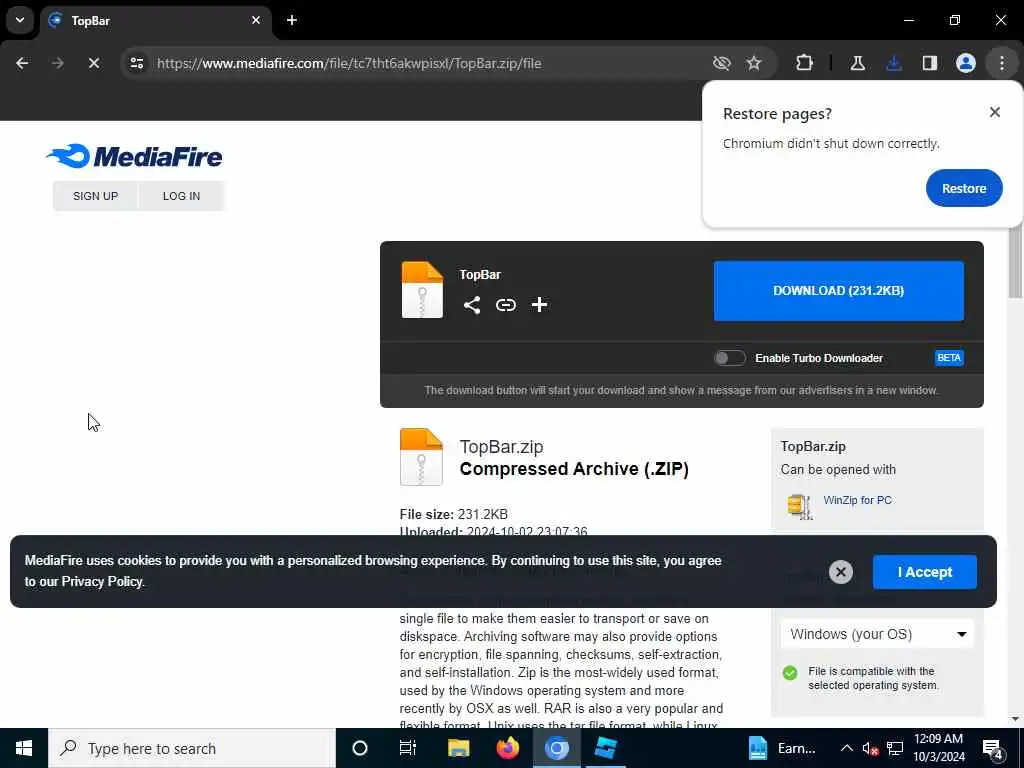Viewport: 1024px width, 768px height.
Task: Open Cortana circle icon in taskbar
Action: pos(360,748)
